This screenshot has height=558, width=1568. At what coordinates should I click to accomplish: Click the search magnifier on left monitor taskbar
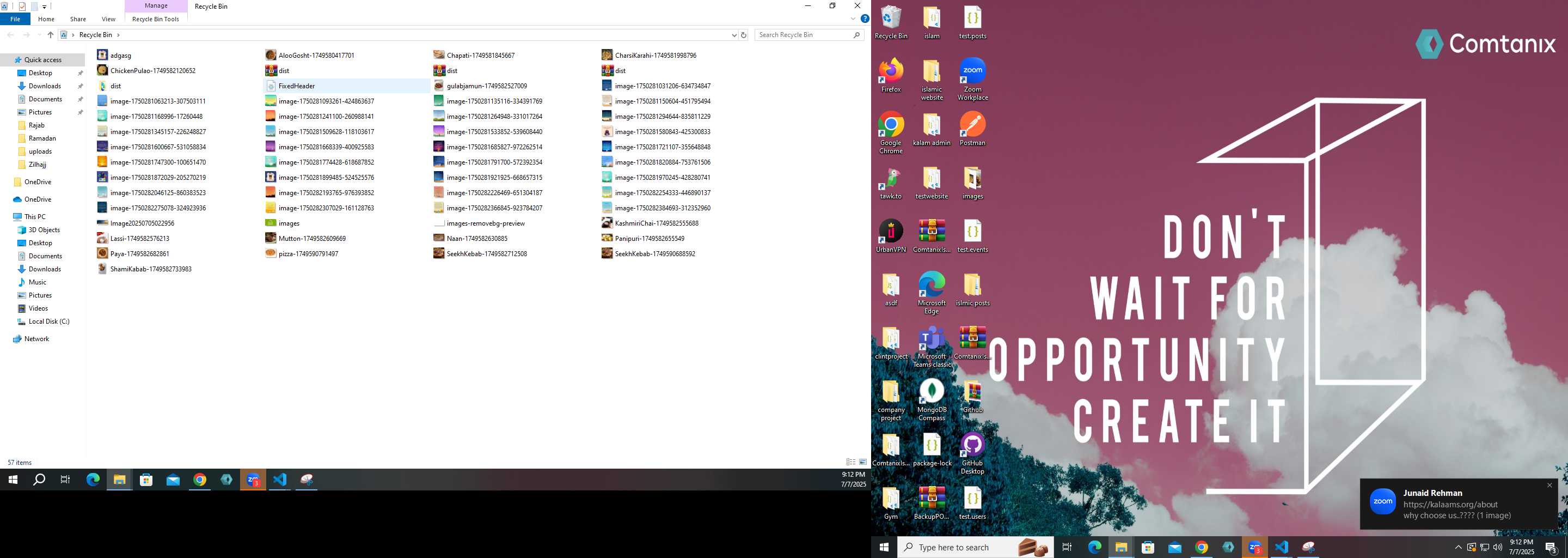click(x=39, y=480)
